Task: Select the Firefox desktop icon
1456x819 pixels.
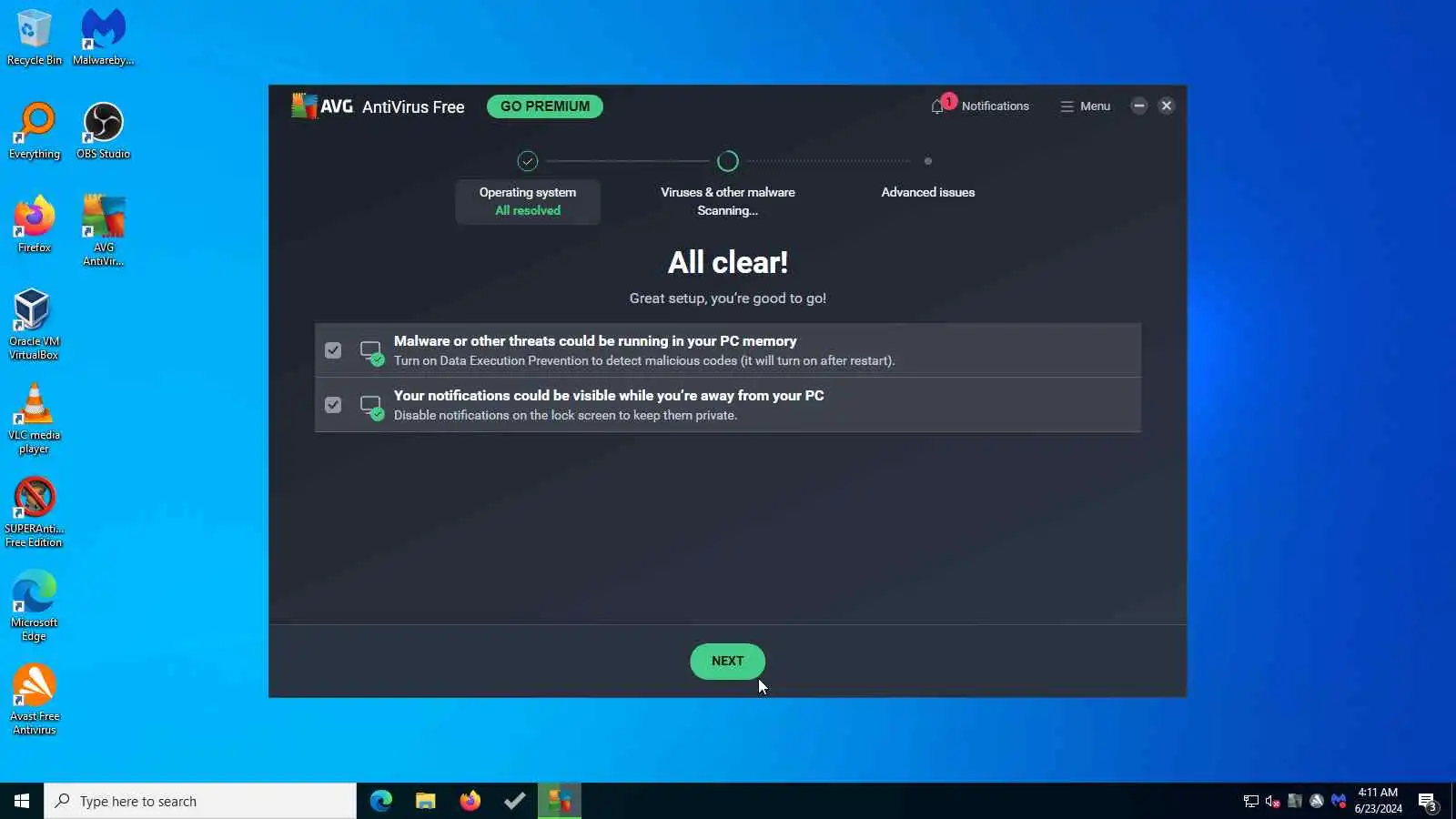Action: [34, 224]
